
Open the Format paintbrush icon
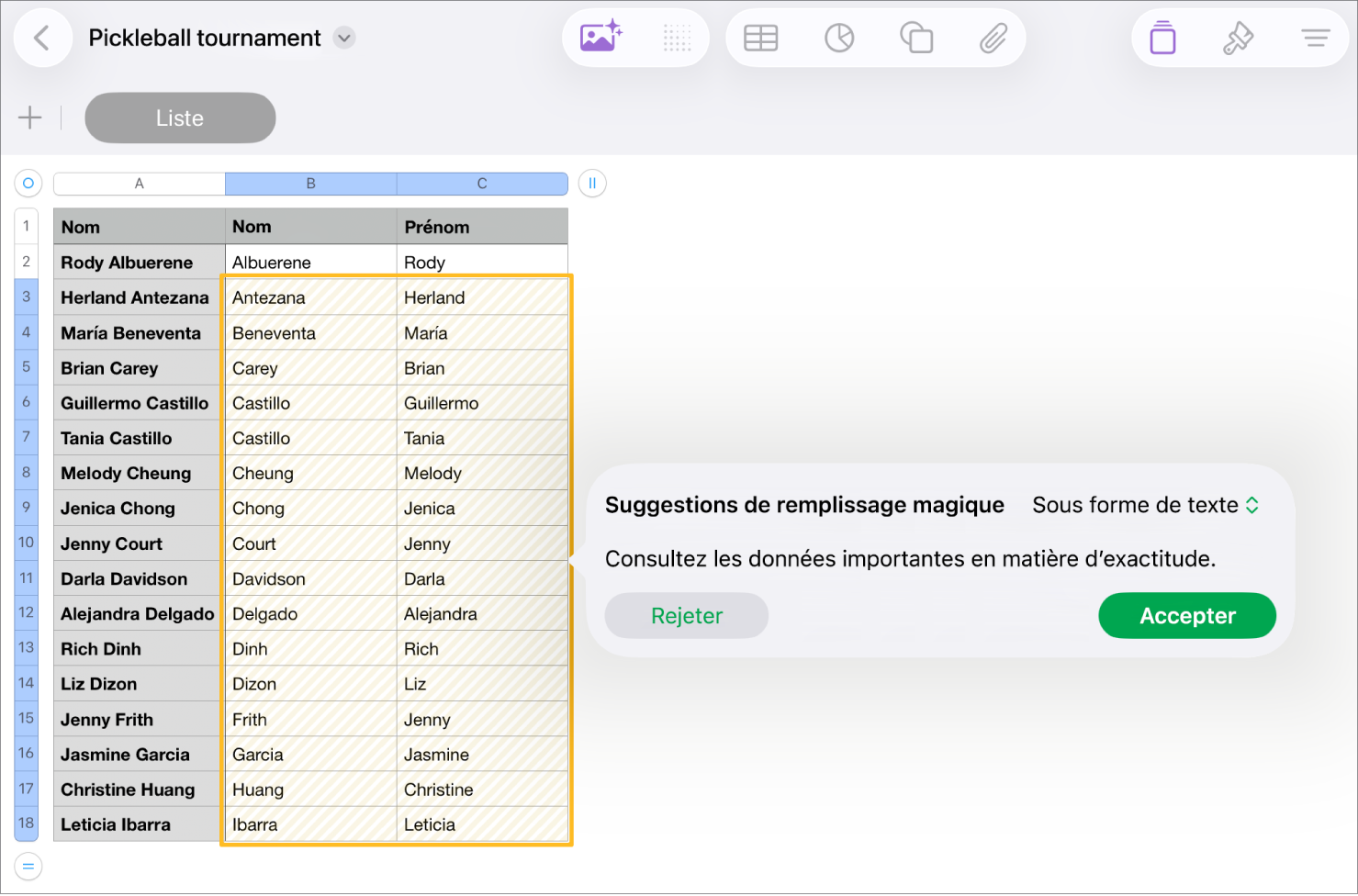[1238, 38]
